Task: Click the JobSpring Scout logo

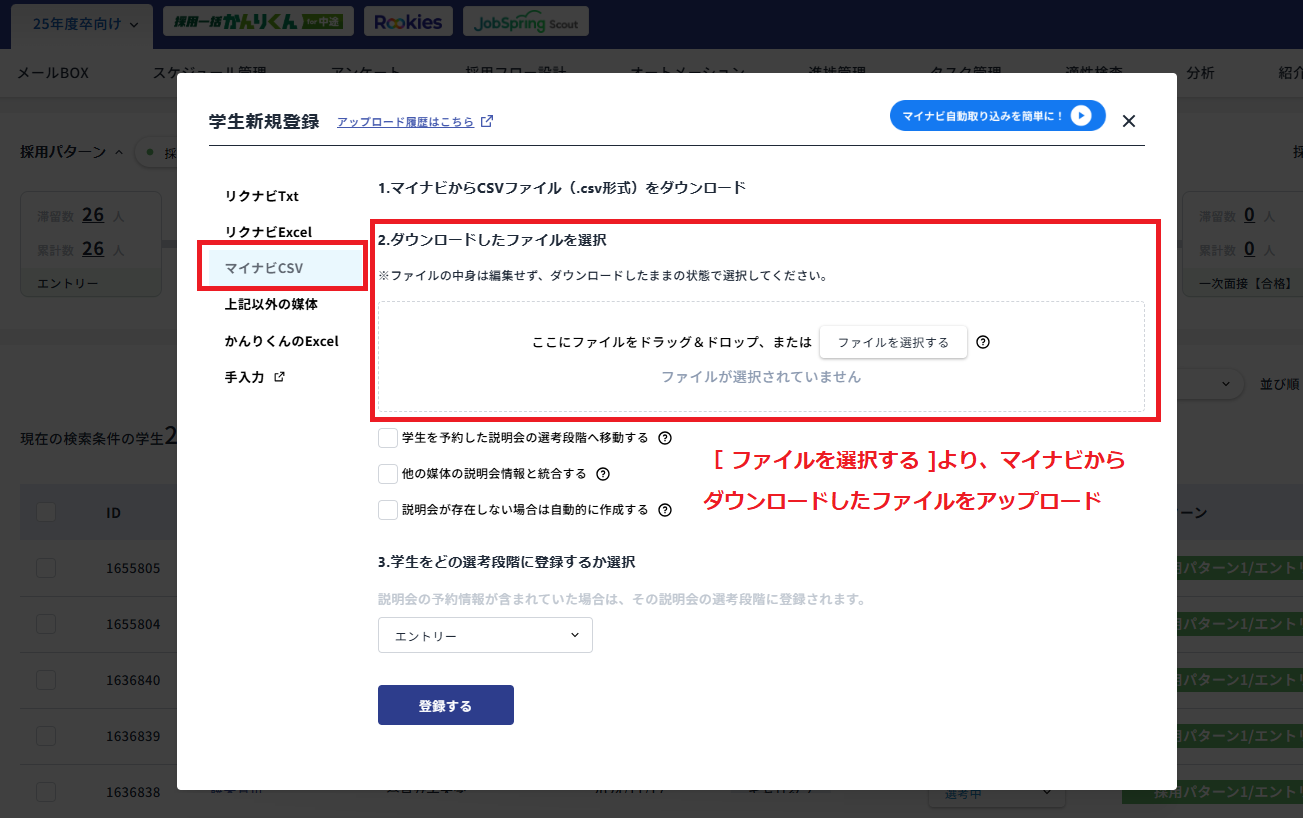Action: coord(526,21)
